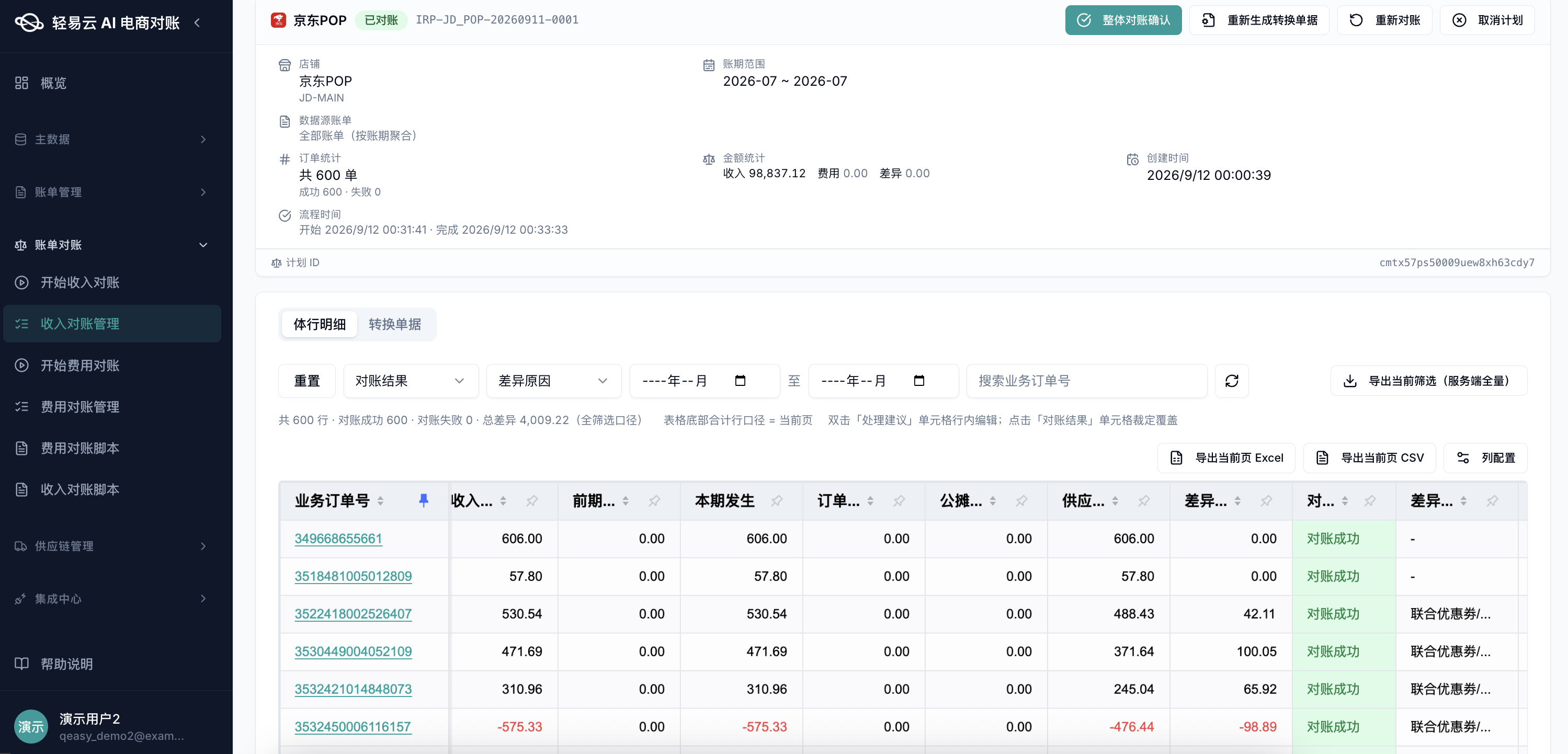Pin the 本期发生 column
Image resolution: width=1568 pixels, height=754 pixels.
[x=777, y=501]
